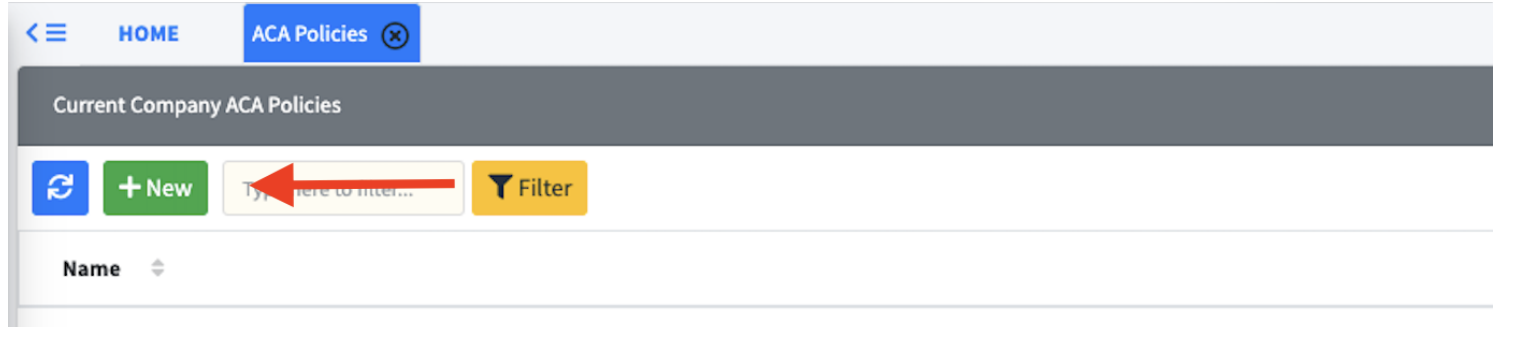This screenshot has height=362, width=1518.
Task: Refresh the ACA Policies list
Action: (60, 188)
